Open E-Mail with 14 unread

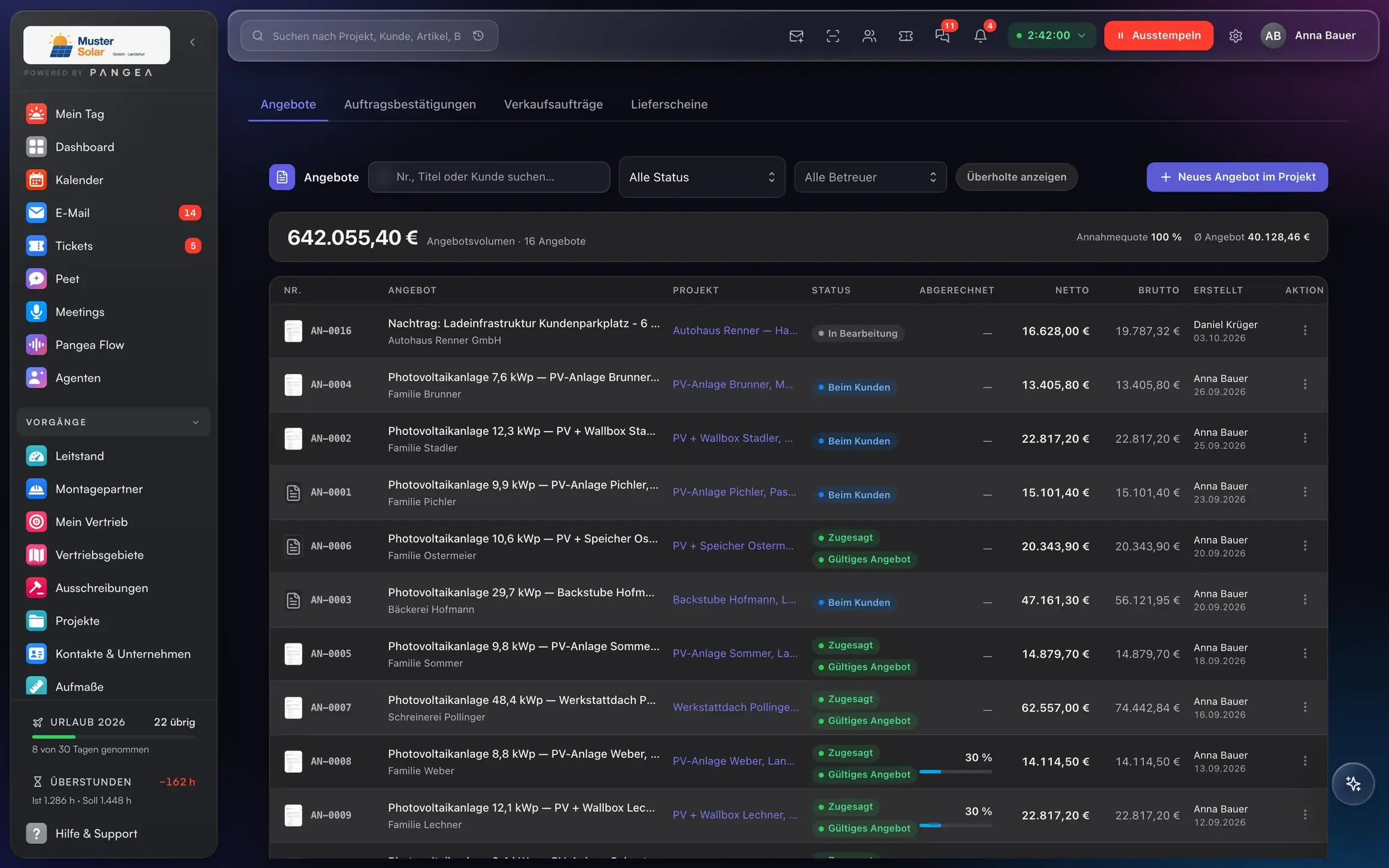tap(114, 213)
